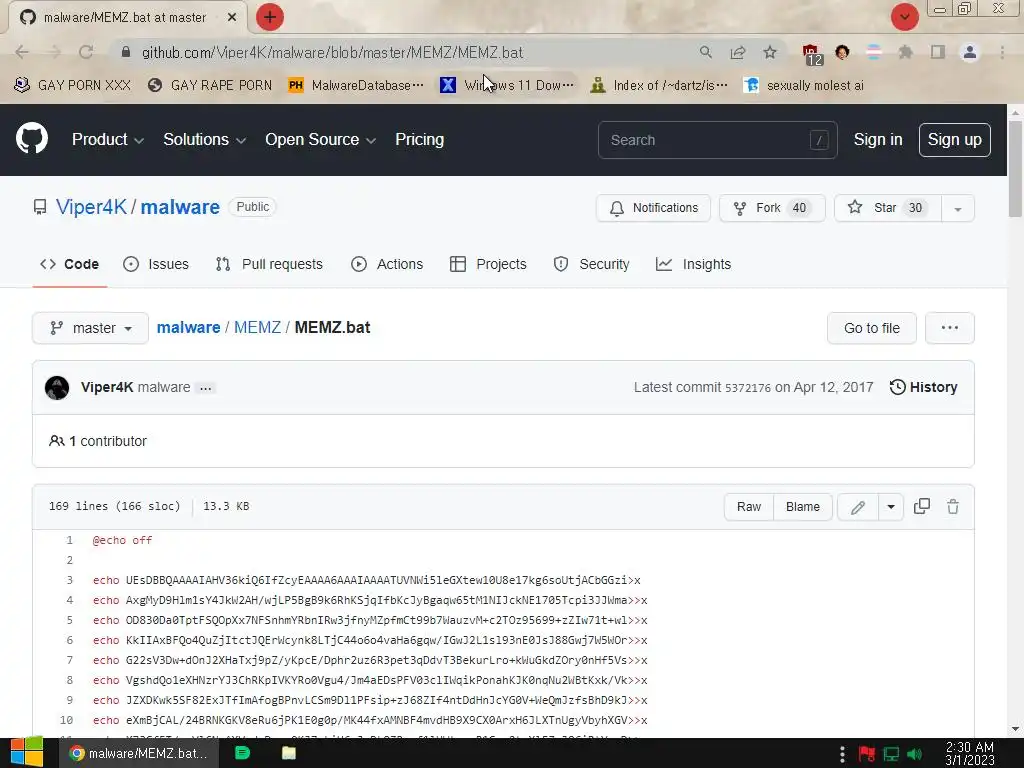
Task: Expand the Open Source menu
Action: pos(320,139)
